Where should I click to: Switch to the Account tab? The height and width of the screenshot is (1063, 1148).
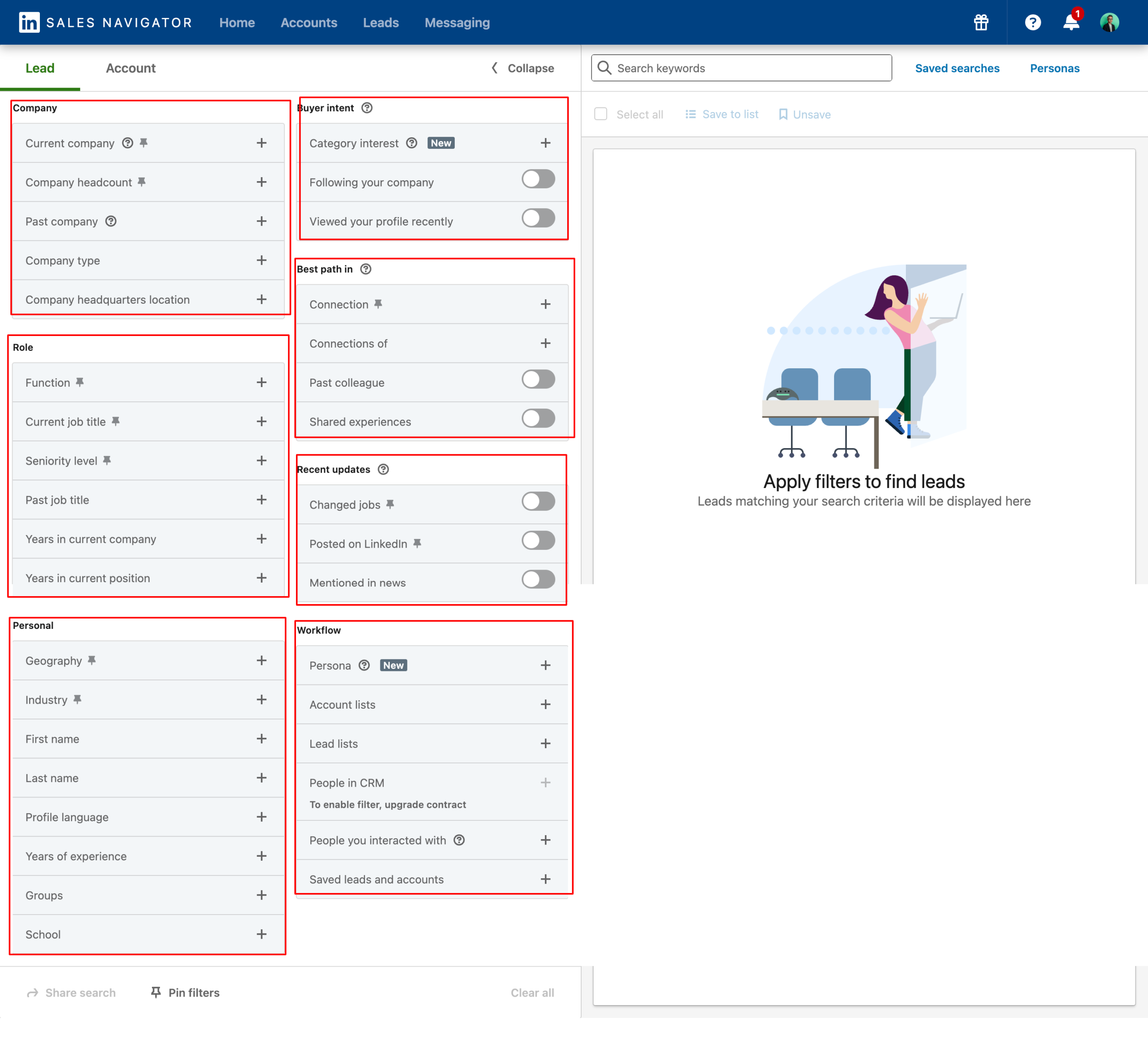point(130,68)
